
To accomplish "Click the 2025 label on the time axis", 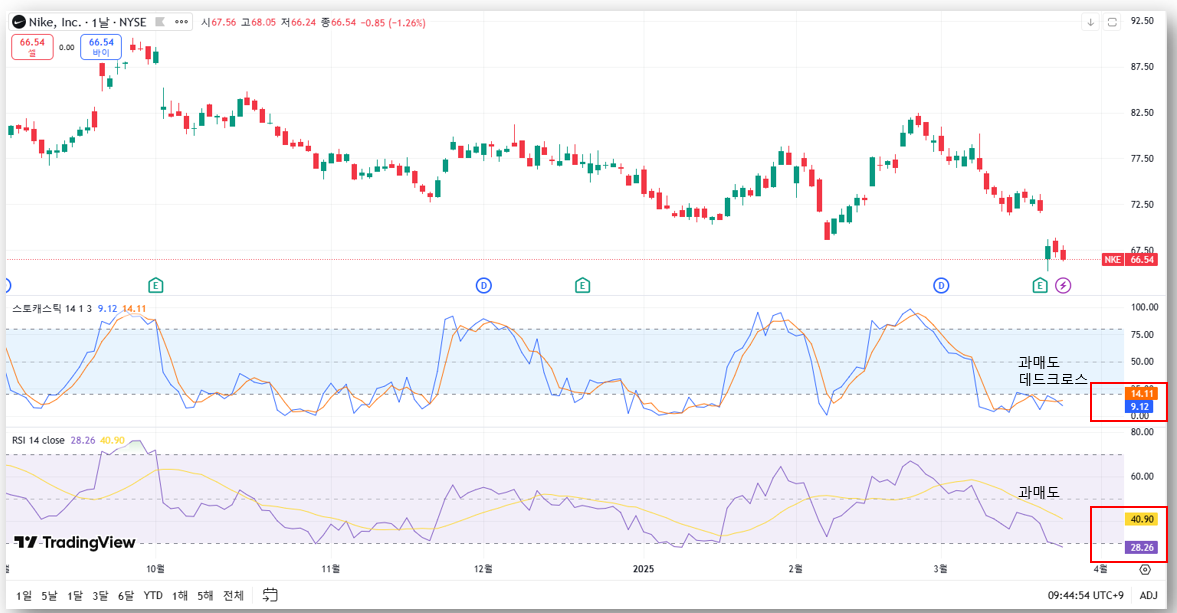I will pos(643,569).
